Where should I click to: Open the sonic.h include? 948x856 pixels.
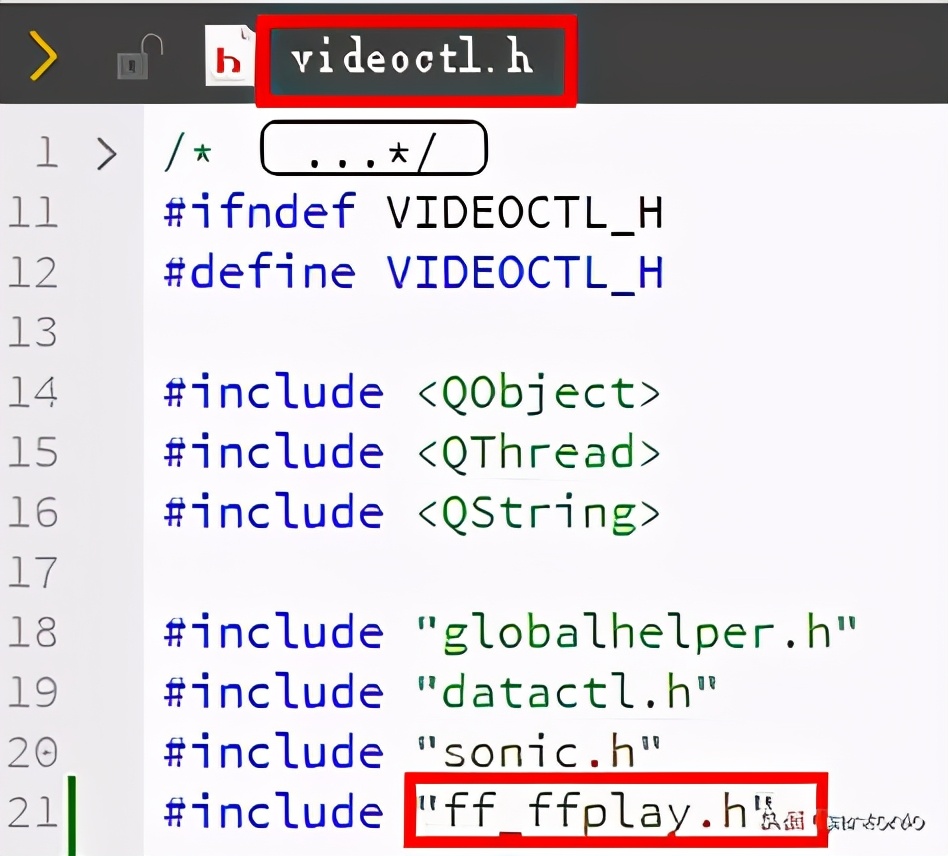[x=538, y=751]
